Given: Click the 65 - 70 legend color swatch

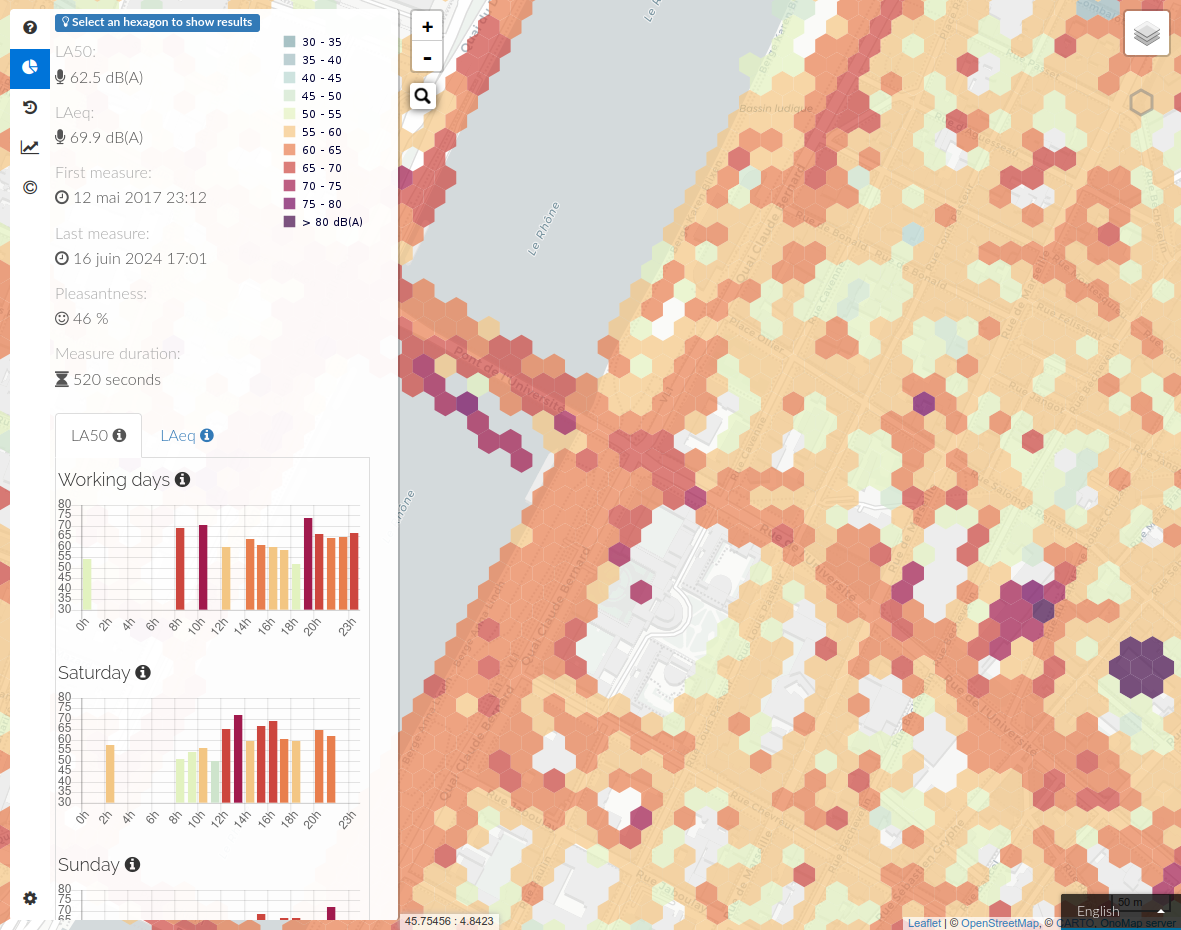Looking at the screenshot, I should tap(289, 168).
